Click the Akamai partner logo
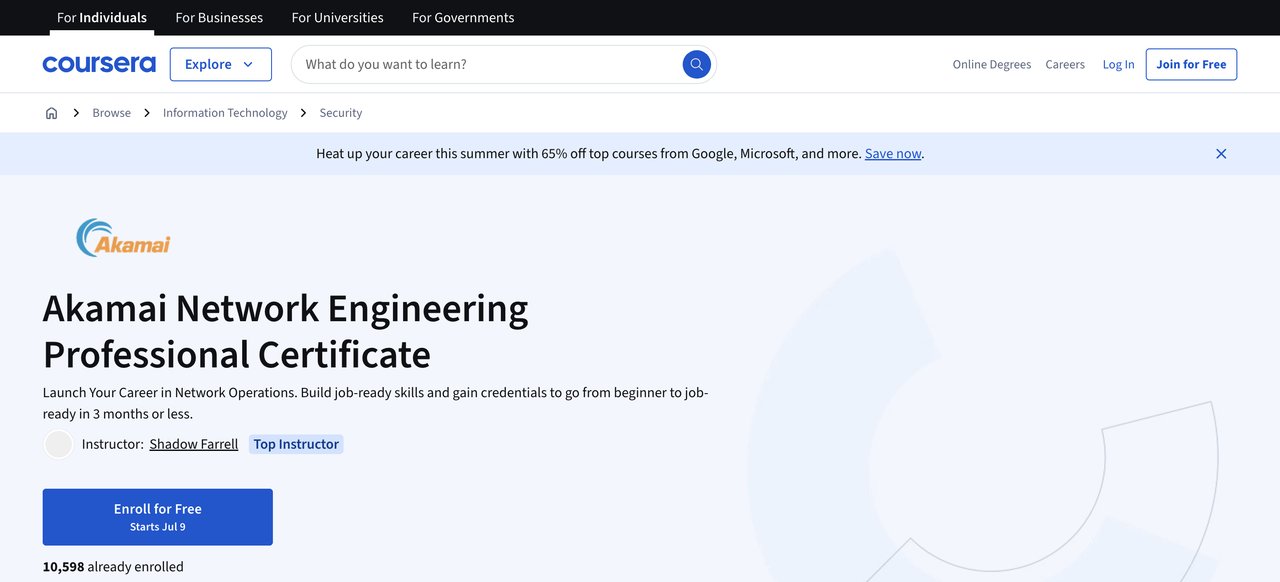The width and height of the screenshot is (1280, 582). pyautogui.click(x=124, y=238)
